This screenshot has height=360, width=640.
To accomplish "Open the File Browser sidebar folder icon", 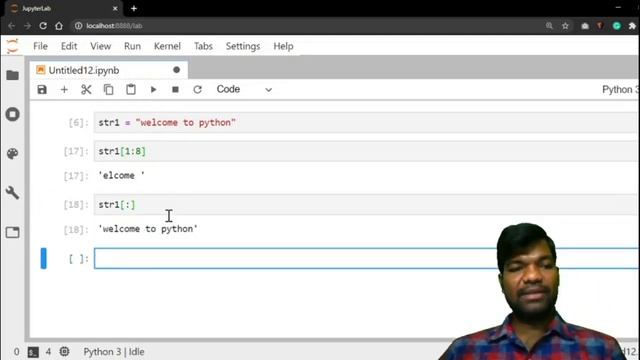I will tap(13, 75).
